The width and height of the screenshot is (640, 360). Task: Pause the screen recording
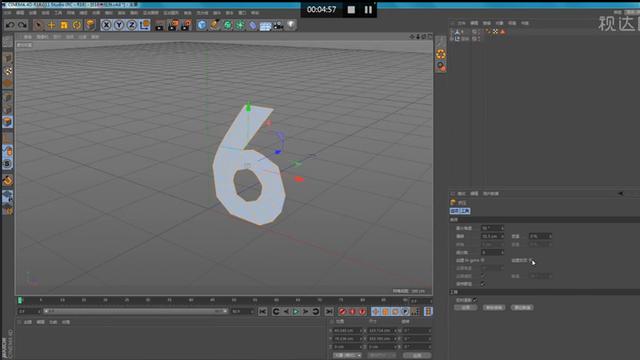point(368,9)
